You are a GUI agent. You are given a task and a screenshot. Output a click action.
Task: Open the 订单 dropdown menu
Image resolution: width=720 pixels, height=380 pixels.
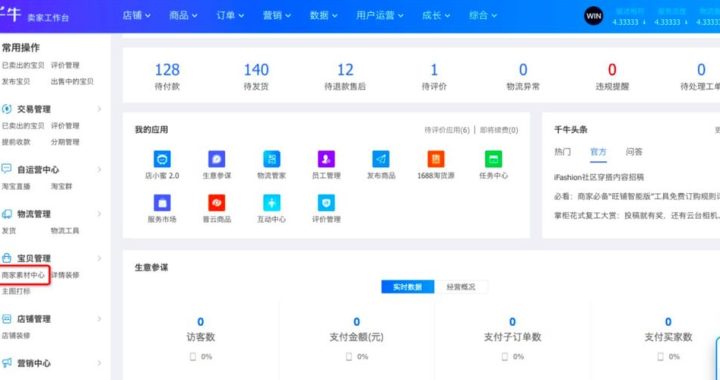[x=230, y=16]
